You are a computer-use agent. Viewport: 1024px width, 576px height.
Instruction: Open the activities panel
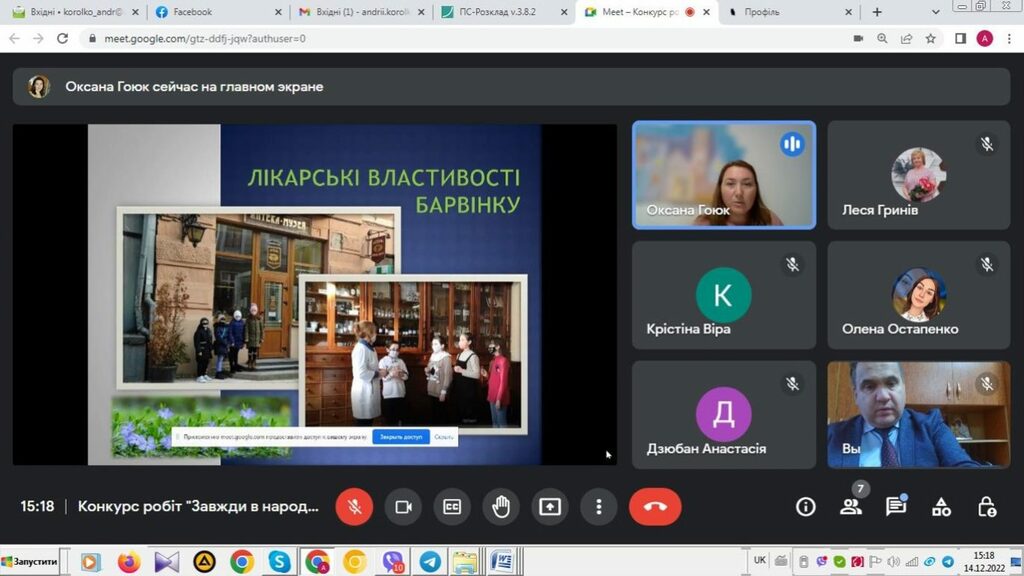941,507
